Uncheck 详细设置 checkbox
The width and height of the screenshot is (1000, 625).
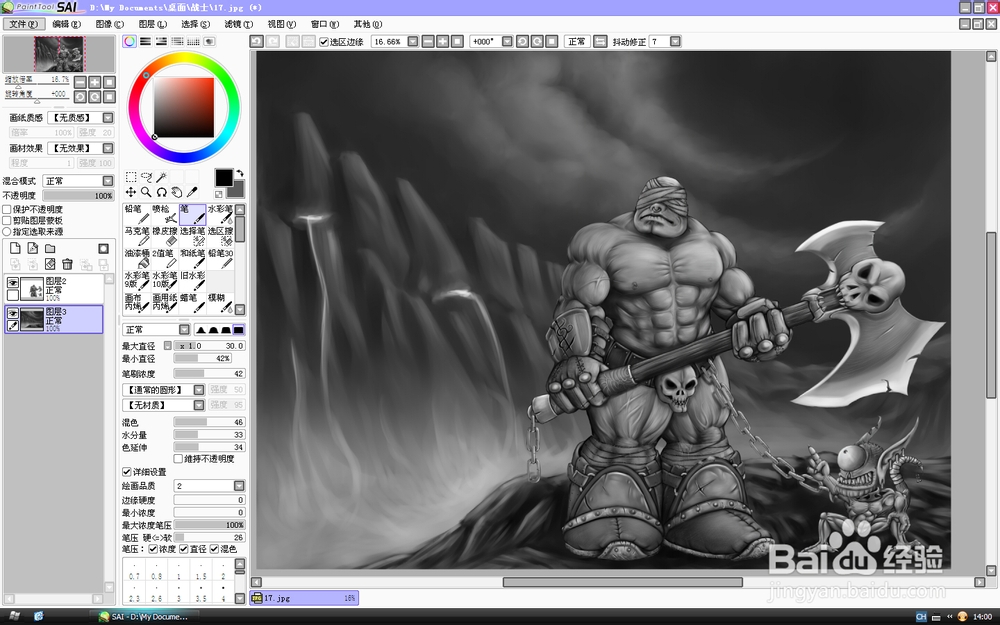(126, 472)
